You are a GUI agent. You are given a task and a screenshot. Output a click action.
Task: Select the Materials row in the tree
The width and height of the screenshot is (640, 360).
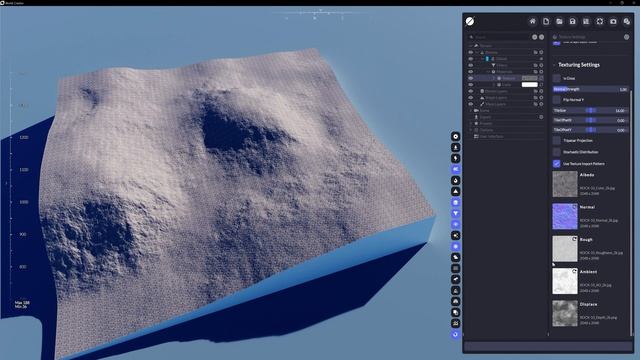point(506,72)
